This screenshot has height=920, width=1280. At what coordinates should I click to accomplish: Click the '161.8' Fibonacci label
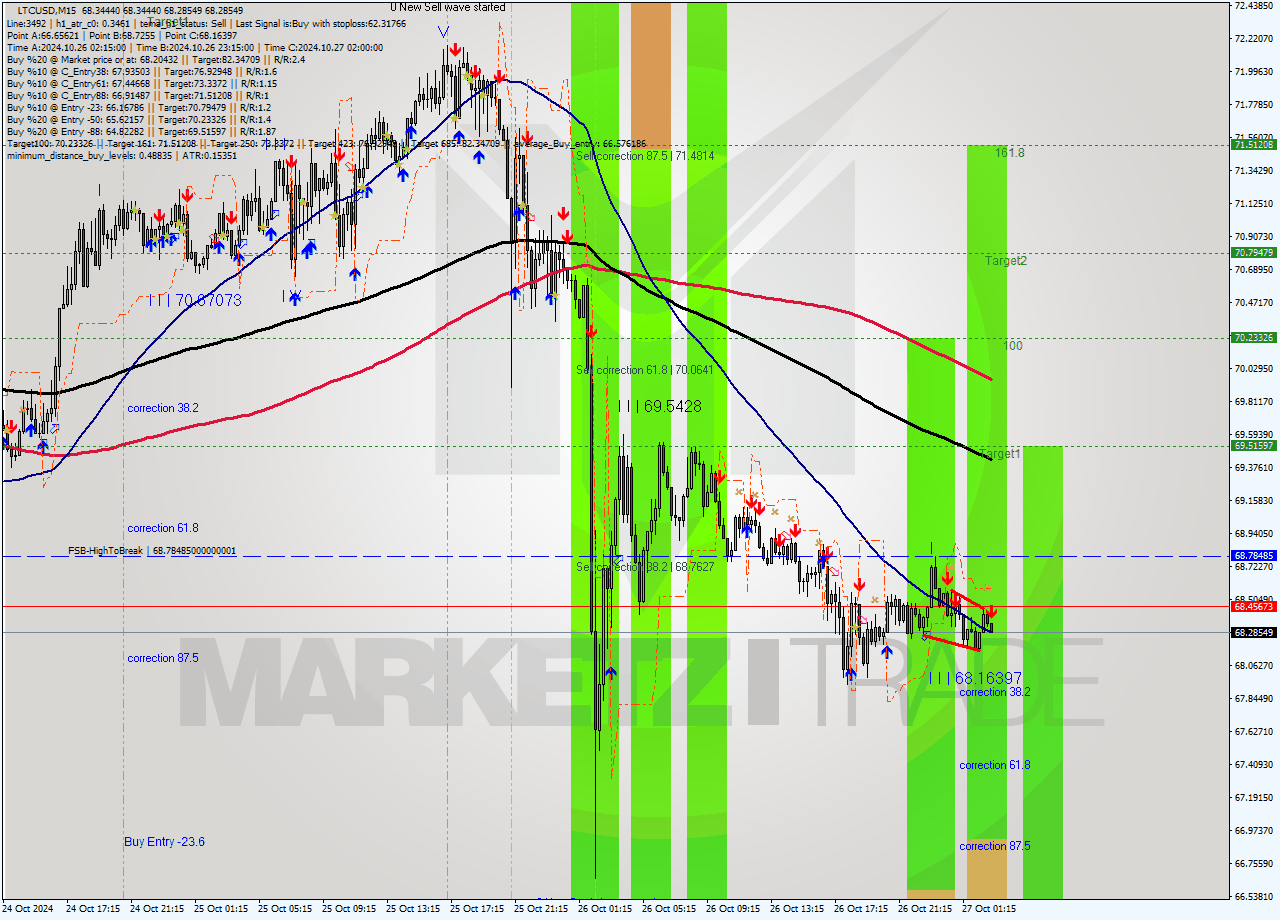point(1010,153)
